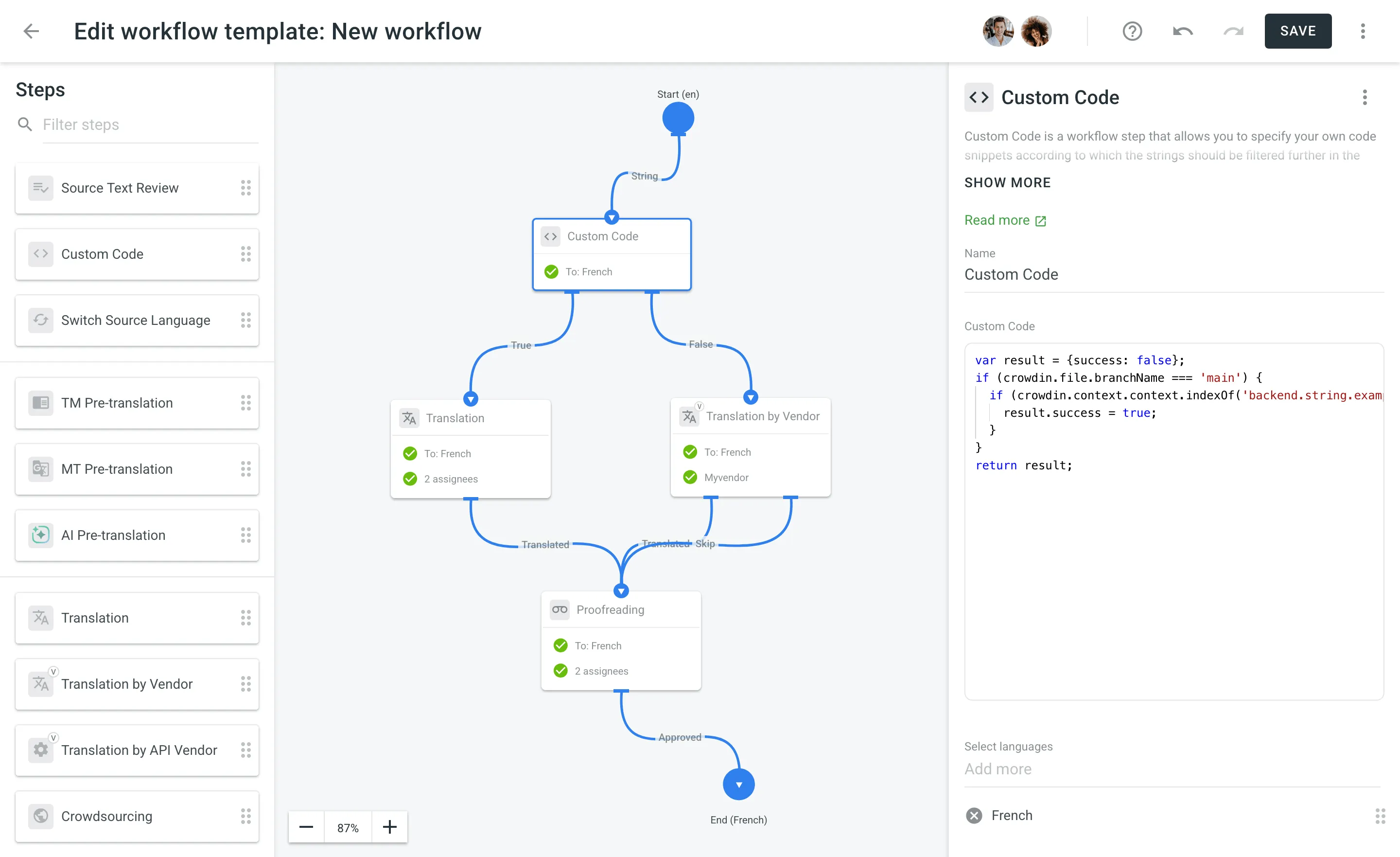This screenshot has width=1400, height=857.
Task: Click the TM Pre-translation step icon
Action: [40, 403]
